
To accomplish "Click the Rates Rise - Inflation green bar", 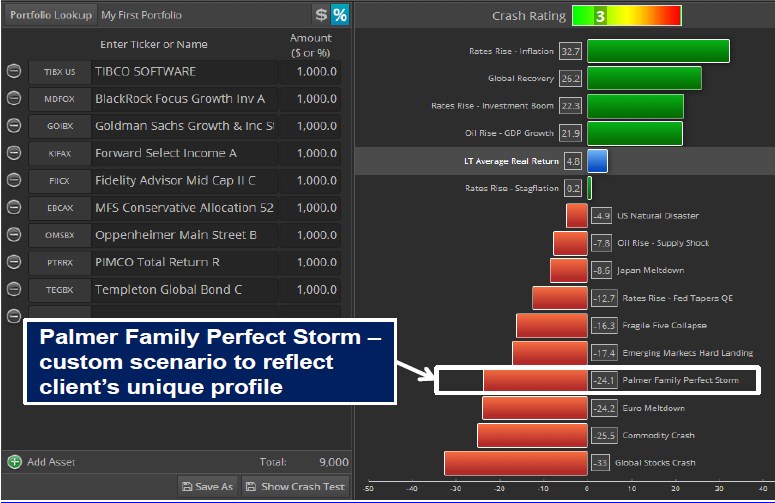I will 657,51.
